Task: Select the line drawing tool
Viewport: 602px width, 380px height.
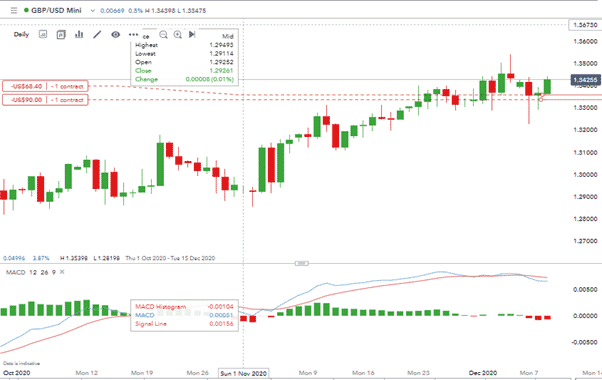Action: tap(97, 35)
